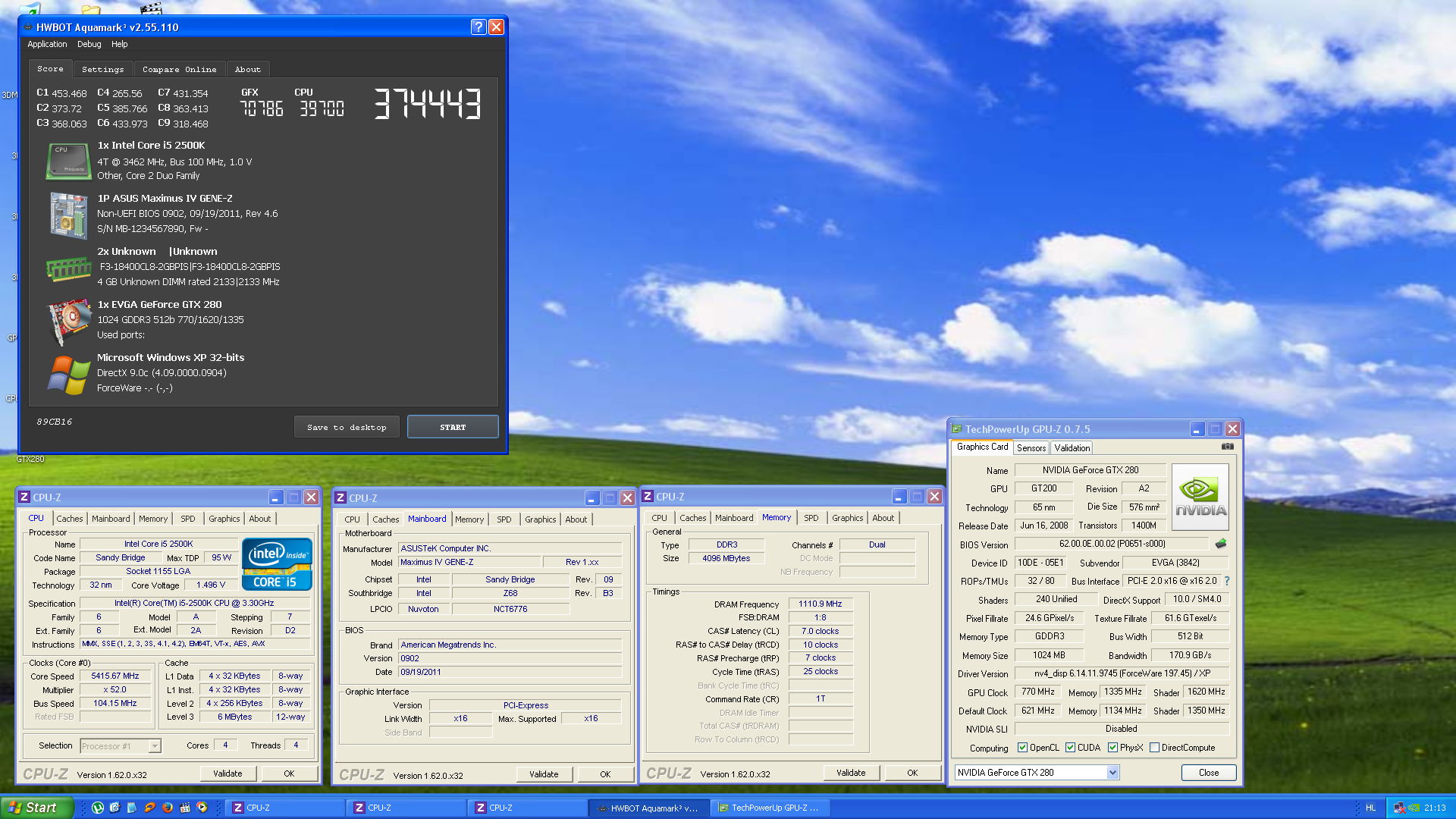This screenshot has width=1456, height=819.
Task: Click the GPU-Z screenshot camera icon
Action: [1227, 447]
